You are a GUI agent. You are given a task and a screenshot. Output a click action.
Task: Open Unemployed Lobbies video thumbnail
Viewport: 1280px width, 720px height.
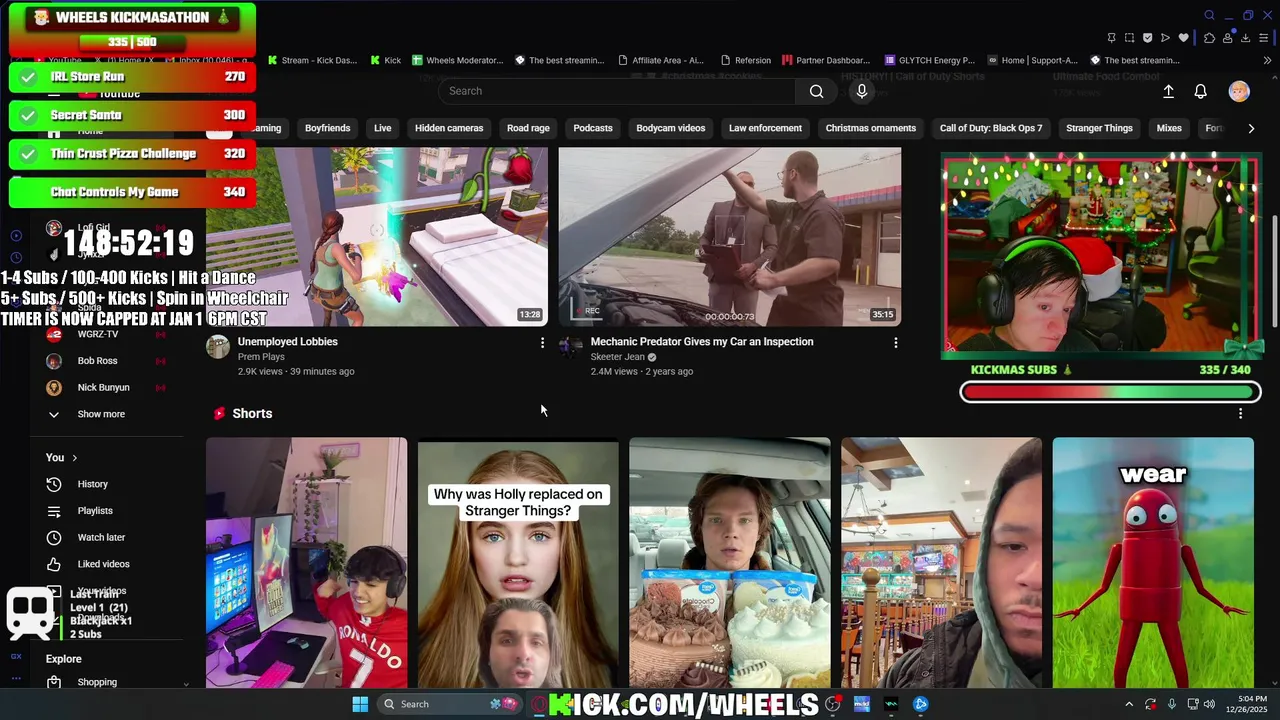click(377, 237)
